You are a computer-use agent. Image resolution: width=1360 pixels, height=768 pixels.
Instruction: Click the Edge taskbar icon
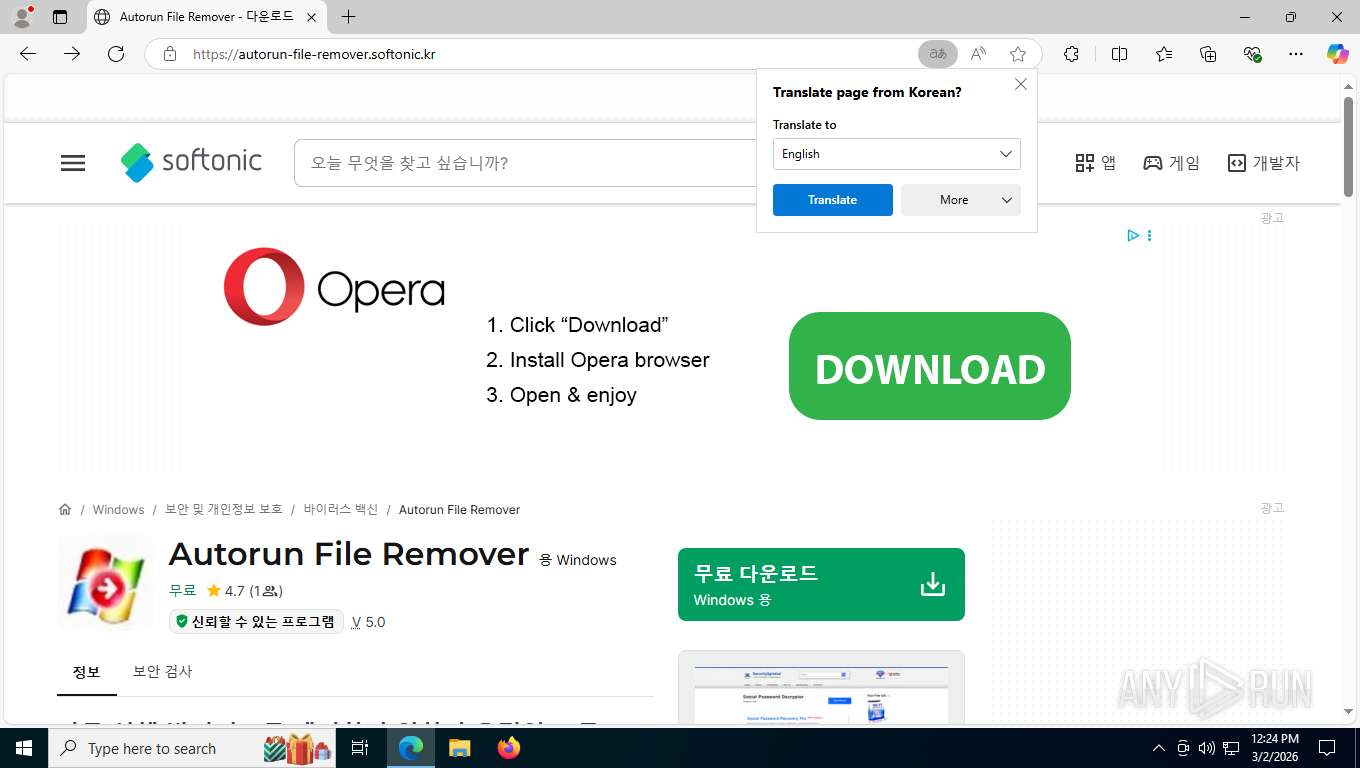[411, 748]
